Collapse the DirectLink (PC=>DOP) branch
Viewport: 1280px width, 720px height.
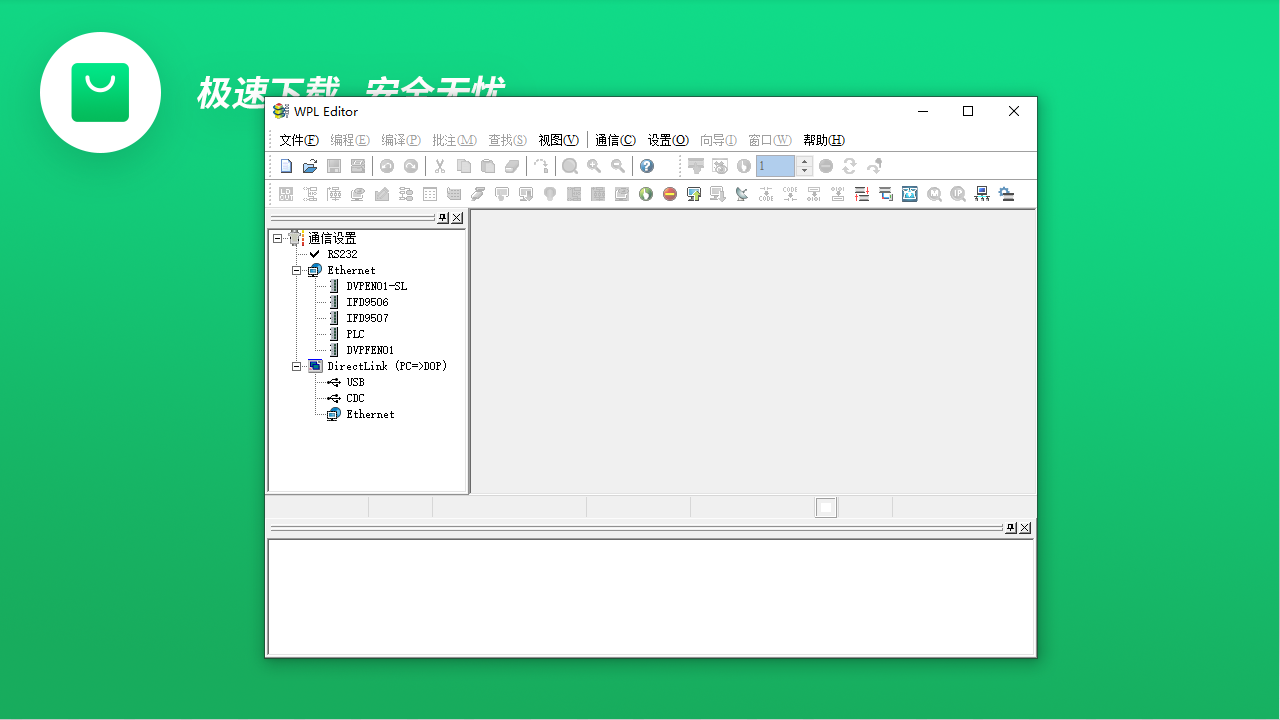(x=297, y=365)
